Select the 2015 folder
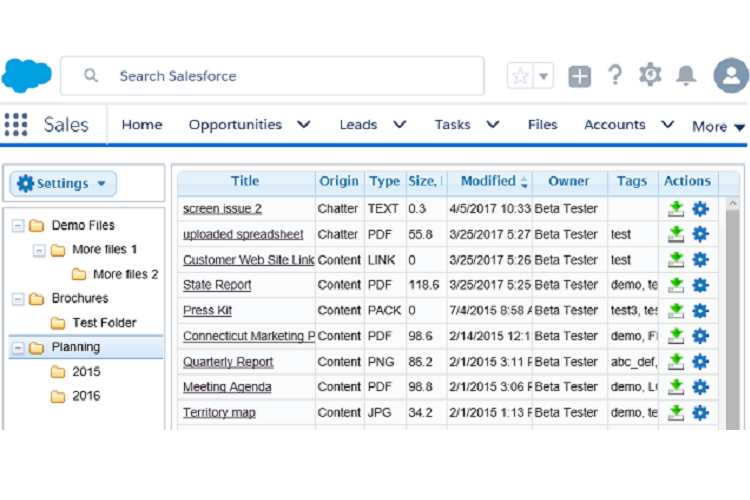 (x=86, y=372)
